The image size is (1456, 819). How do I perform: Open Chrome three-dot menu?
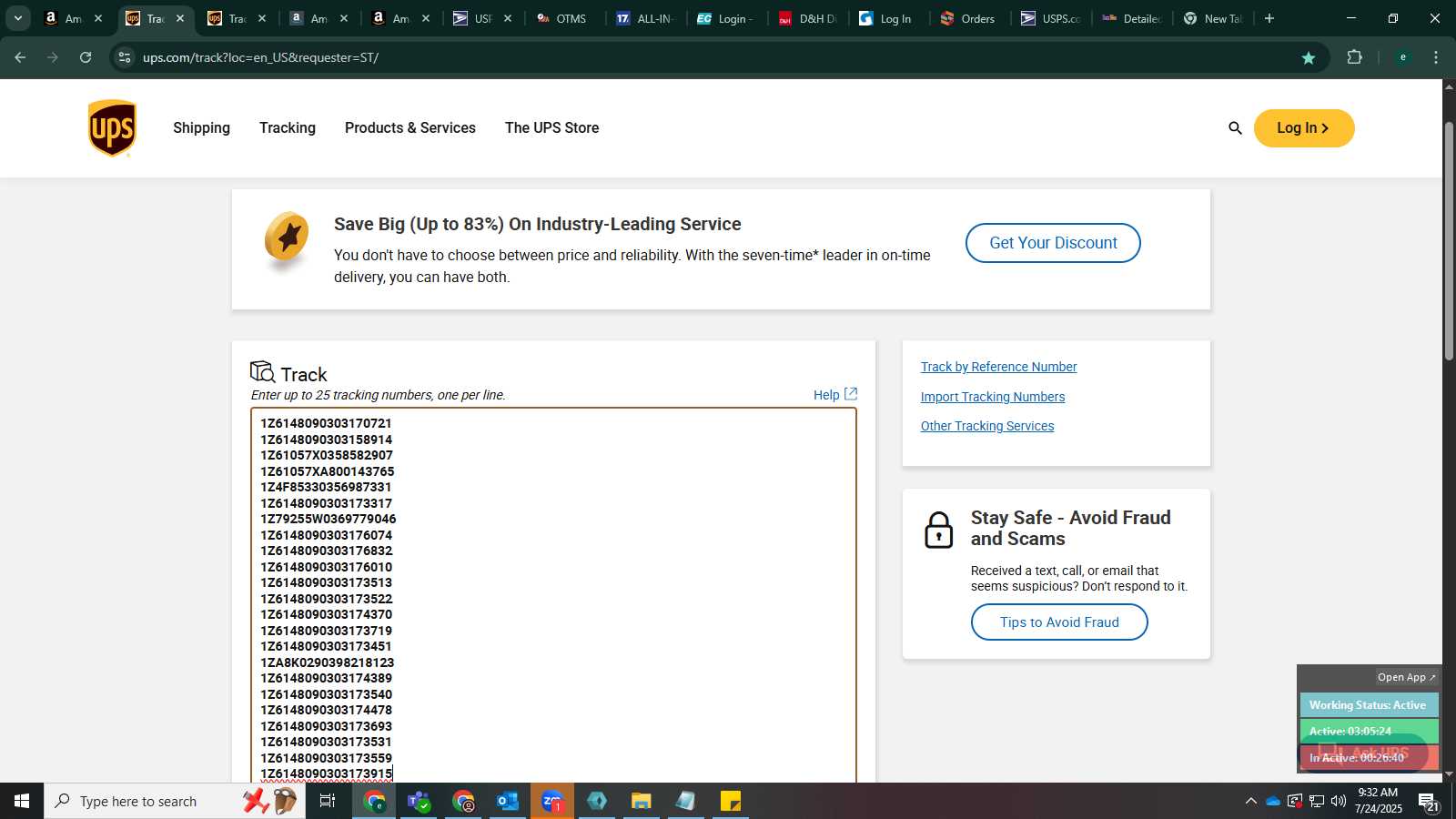pyautogui.click(x=1436, y=57)
